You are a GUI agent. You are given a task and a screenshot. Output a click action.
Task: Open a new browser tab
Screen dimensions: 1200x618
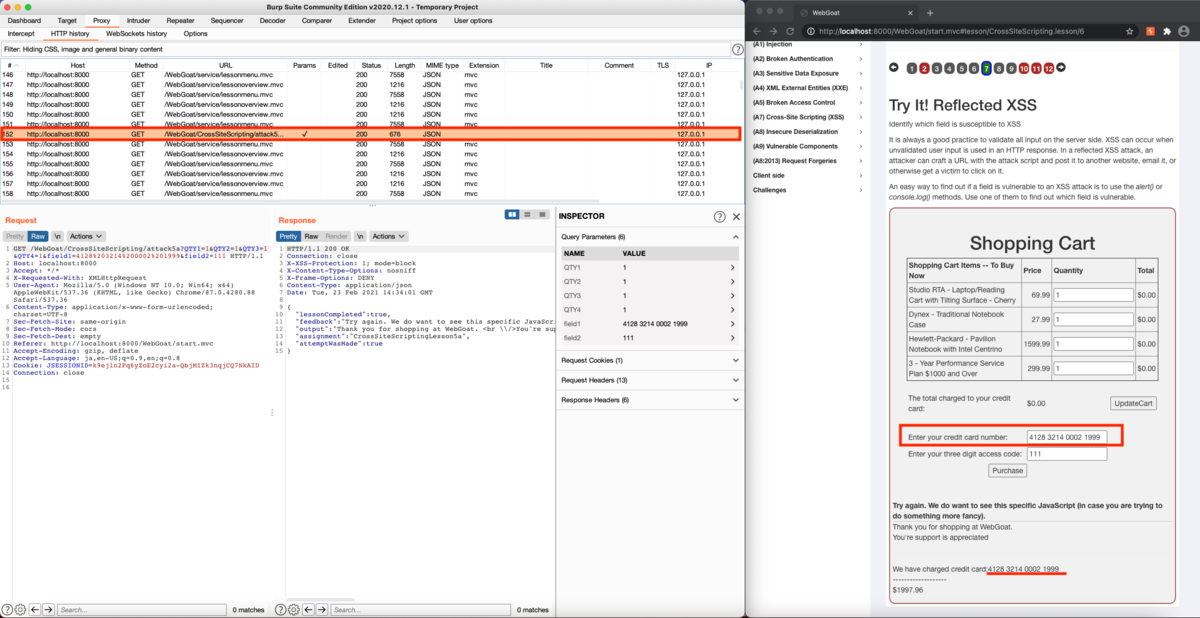pos(930,12)
